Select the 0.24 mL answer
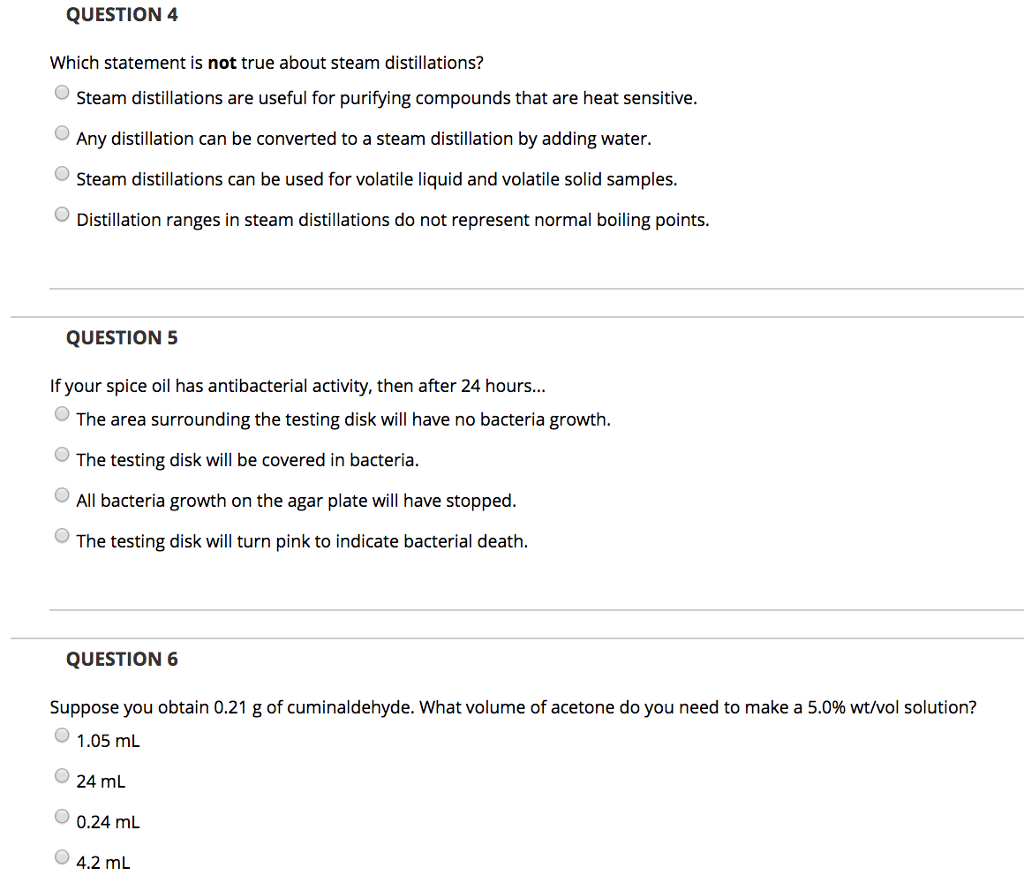Screen dimensions: 1024x883 [61, 816]
